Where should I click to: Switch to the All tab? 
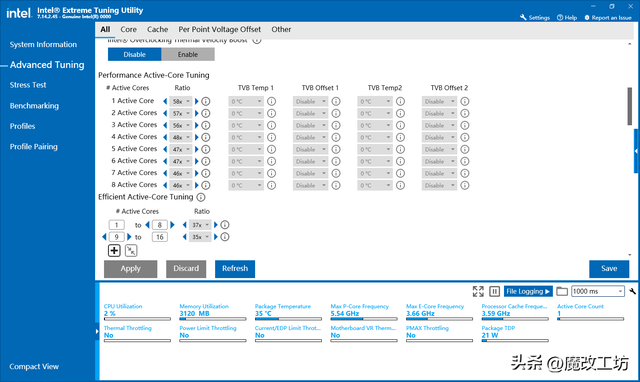105,29
